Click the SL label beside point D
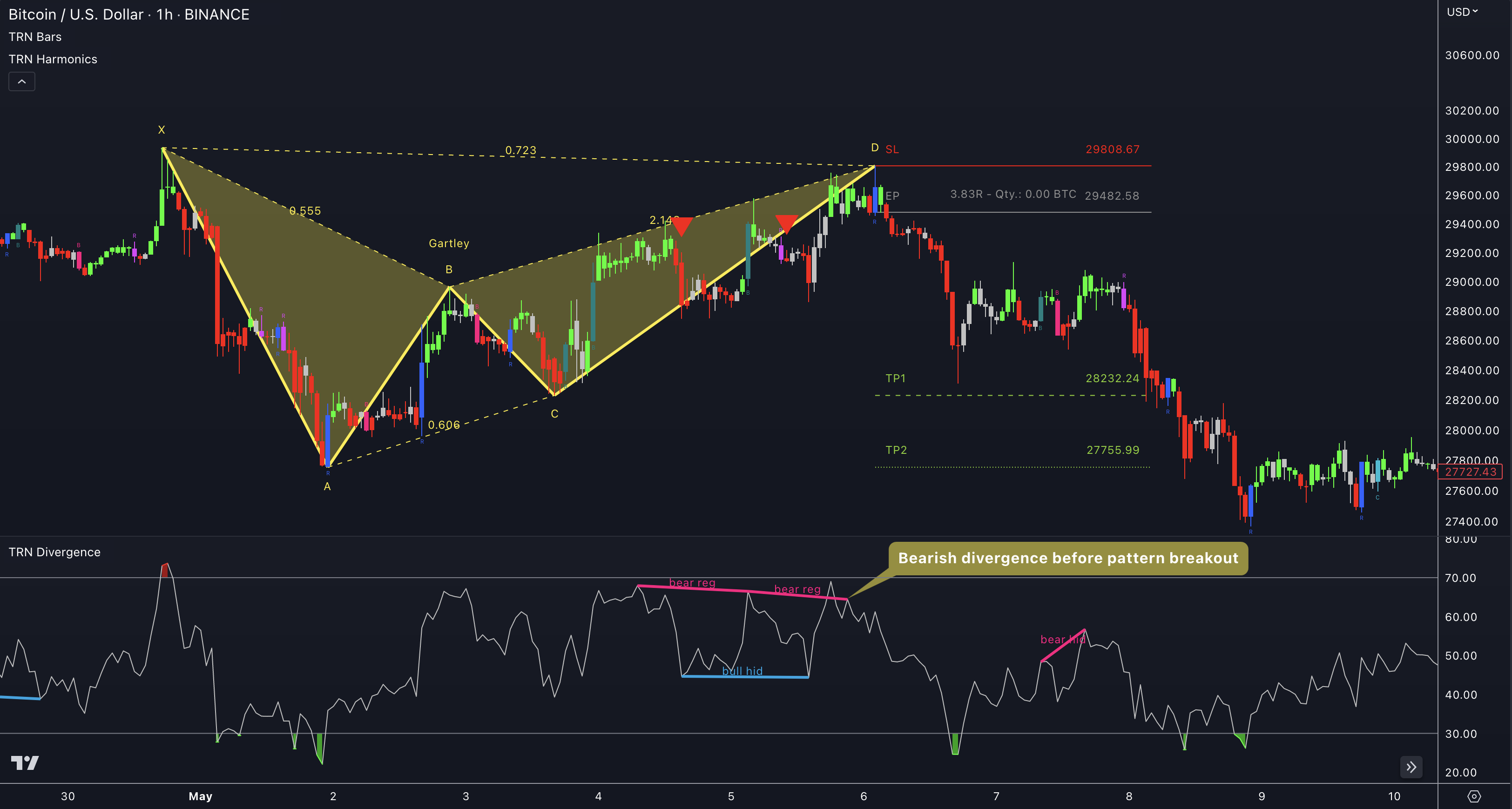The image size is (1512, 809). [891, 149]
